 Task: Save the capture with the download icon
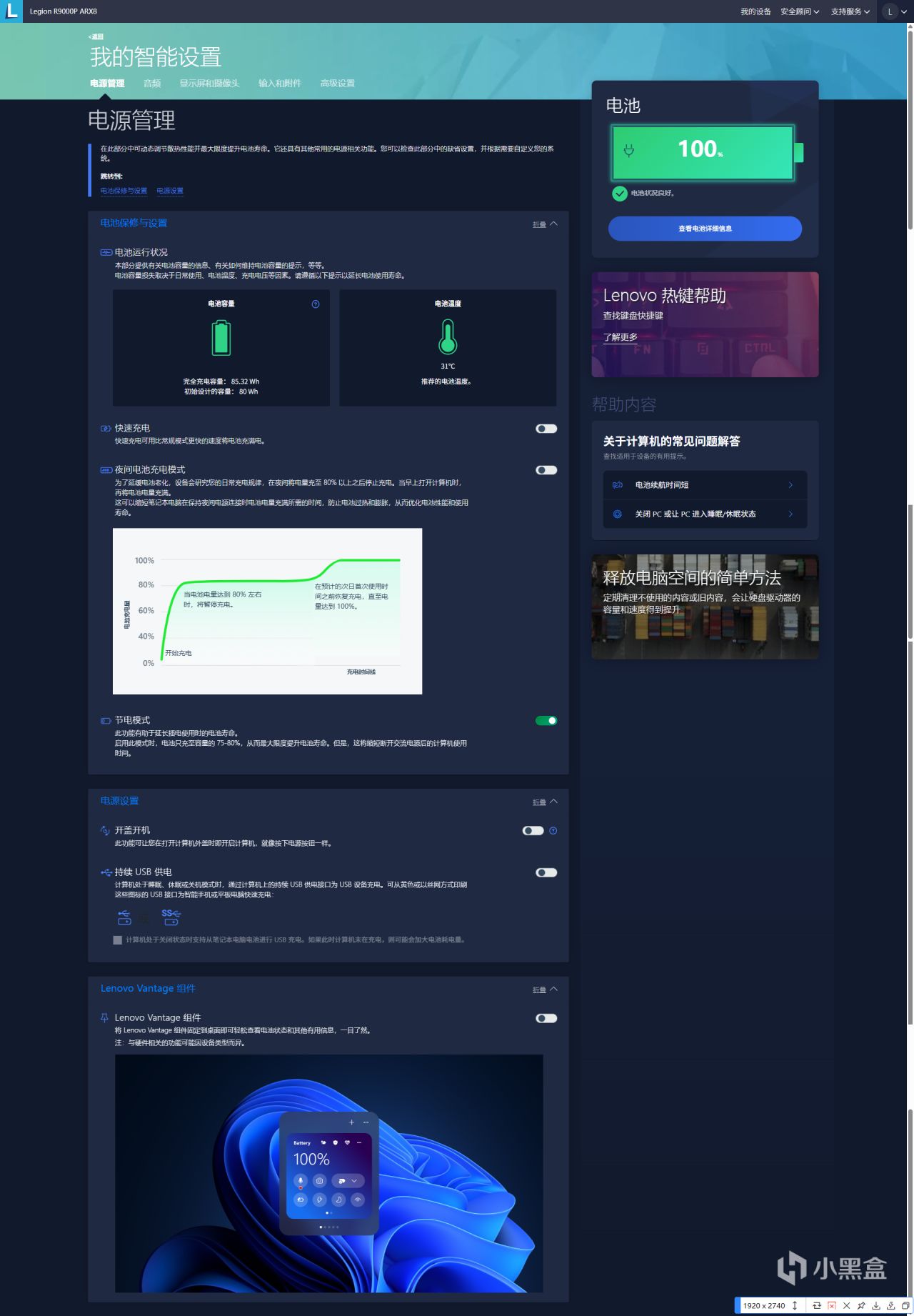click(x=875, y=1305)
